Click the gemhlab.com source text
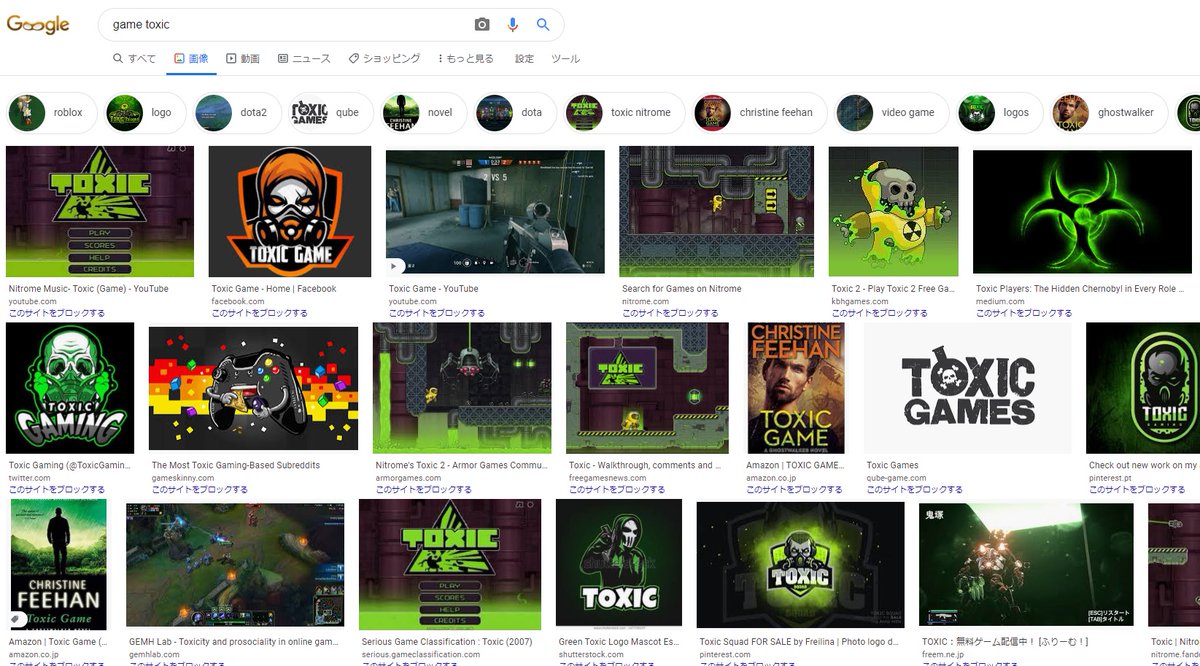Screen dimensions: 1200x666 (x=154, y=654)
